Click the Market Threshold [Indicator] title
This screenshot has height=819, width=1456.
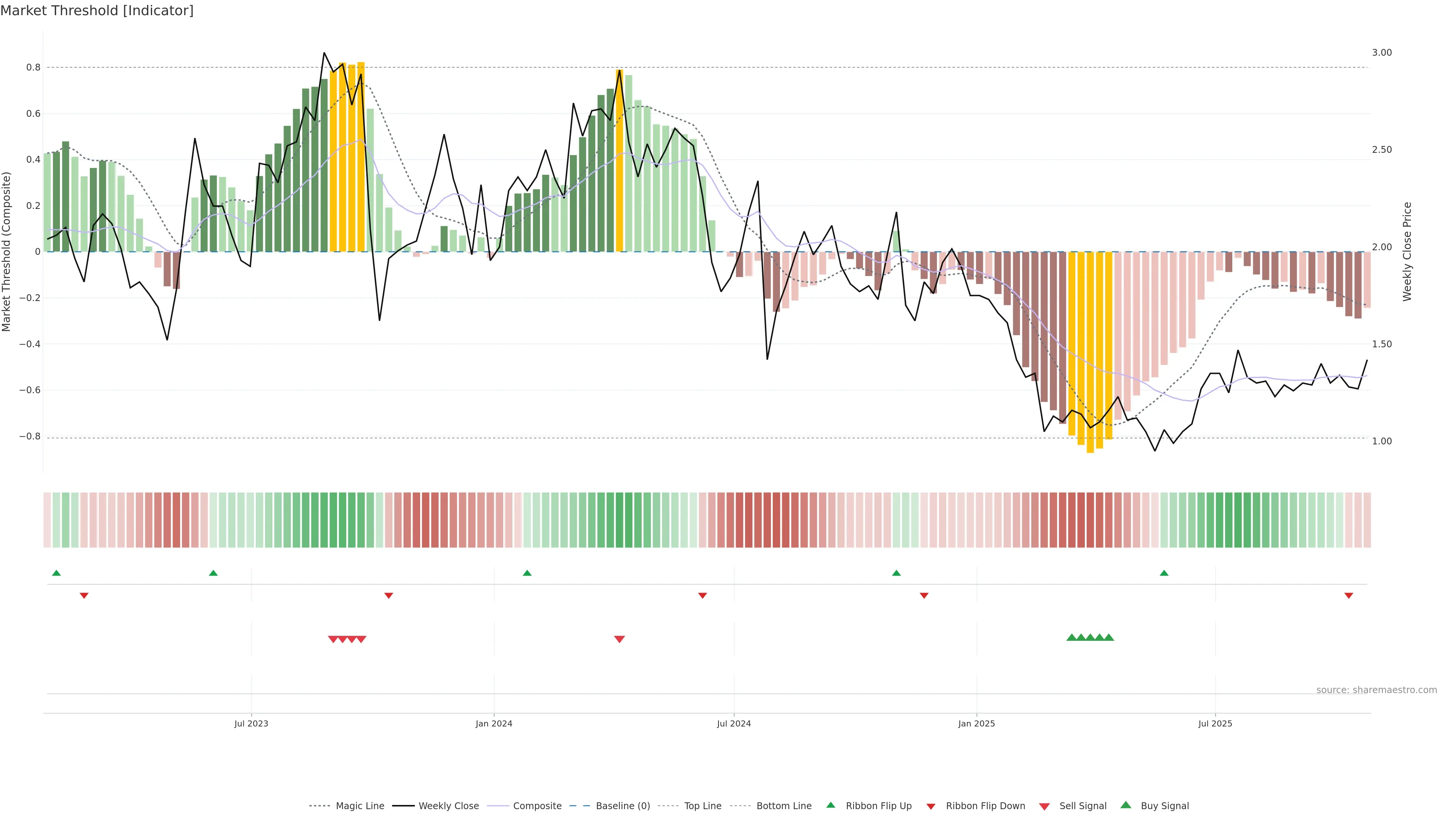(97, 11)
